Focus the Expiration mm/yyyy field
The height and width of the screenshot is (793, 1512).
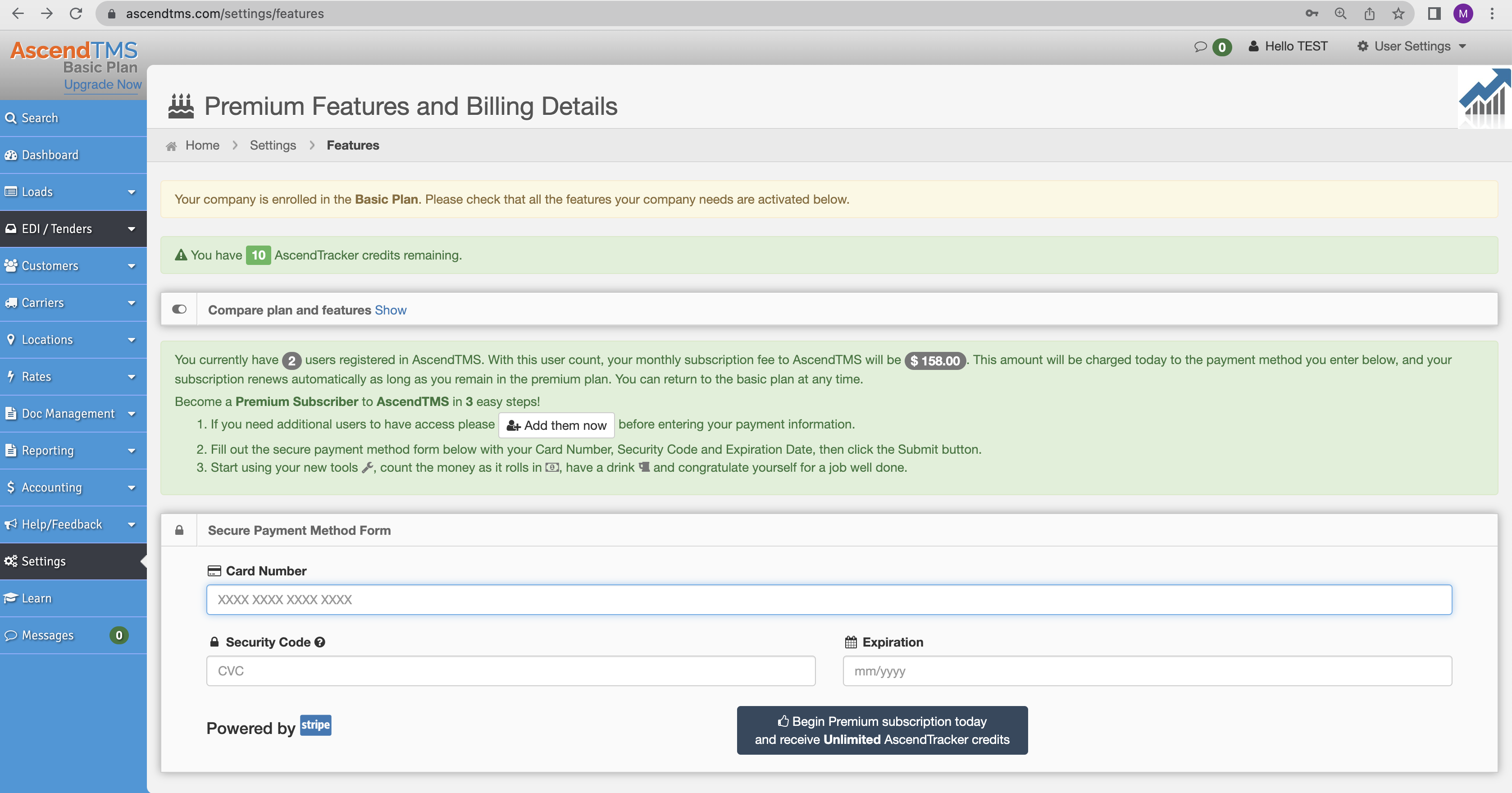(x=1148, y=671)
